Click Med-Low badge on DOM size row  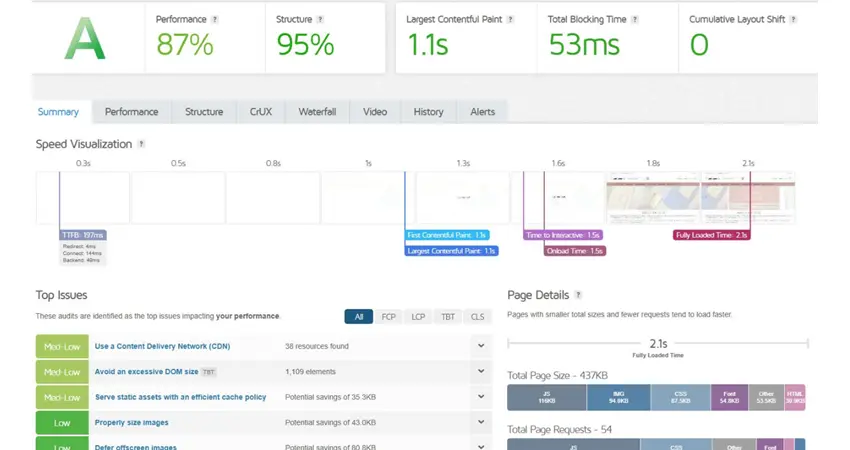click(62, 372)
